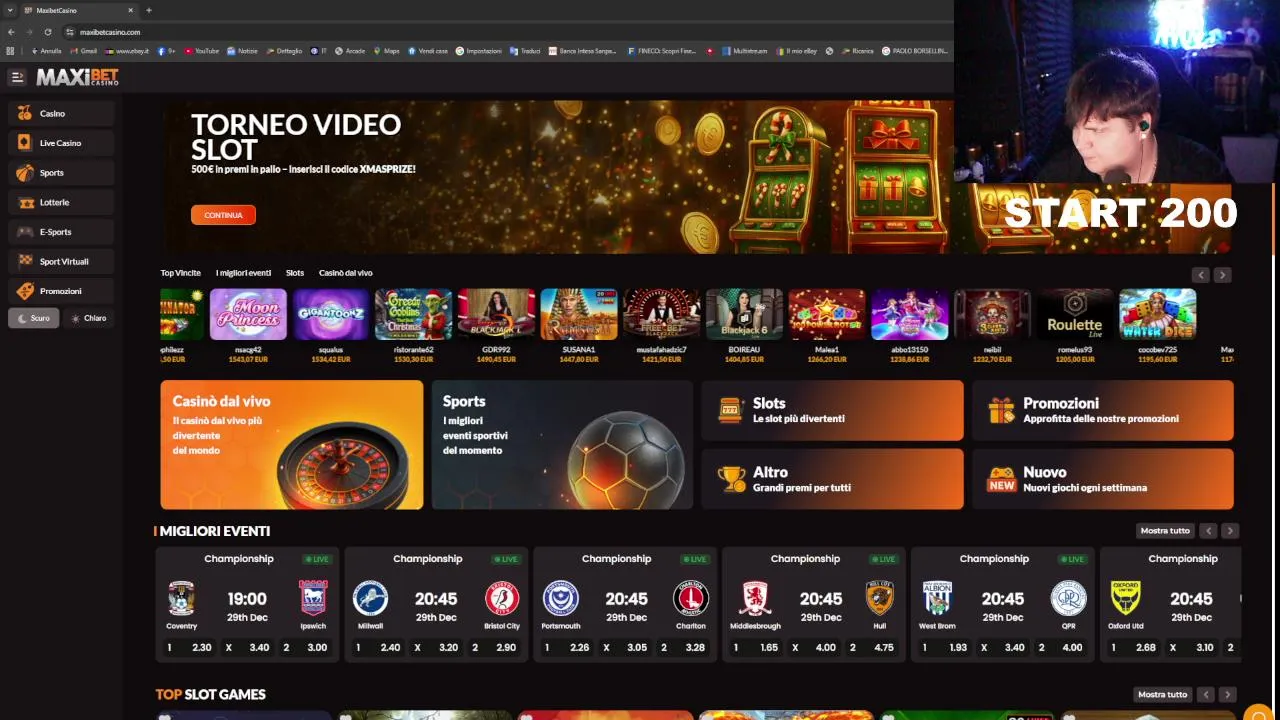Select E-Sports in the sidebar
Viewport: 1280px width, 720px height.
(x=61, y=232)
